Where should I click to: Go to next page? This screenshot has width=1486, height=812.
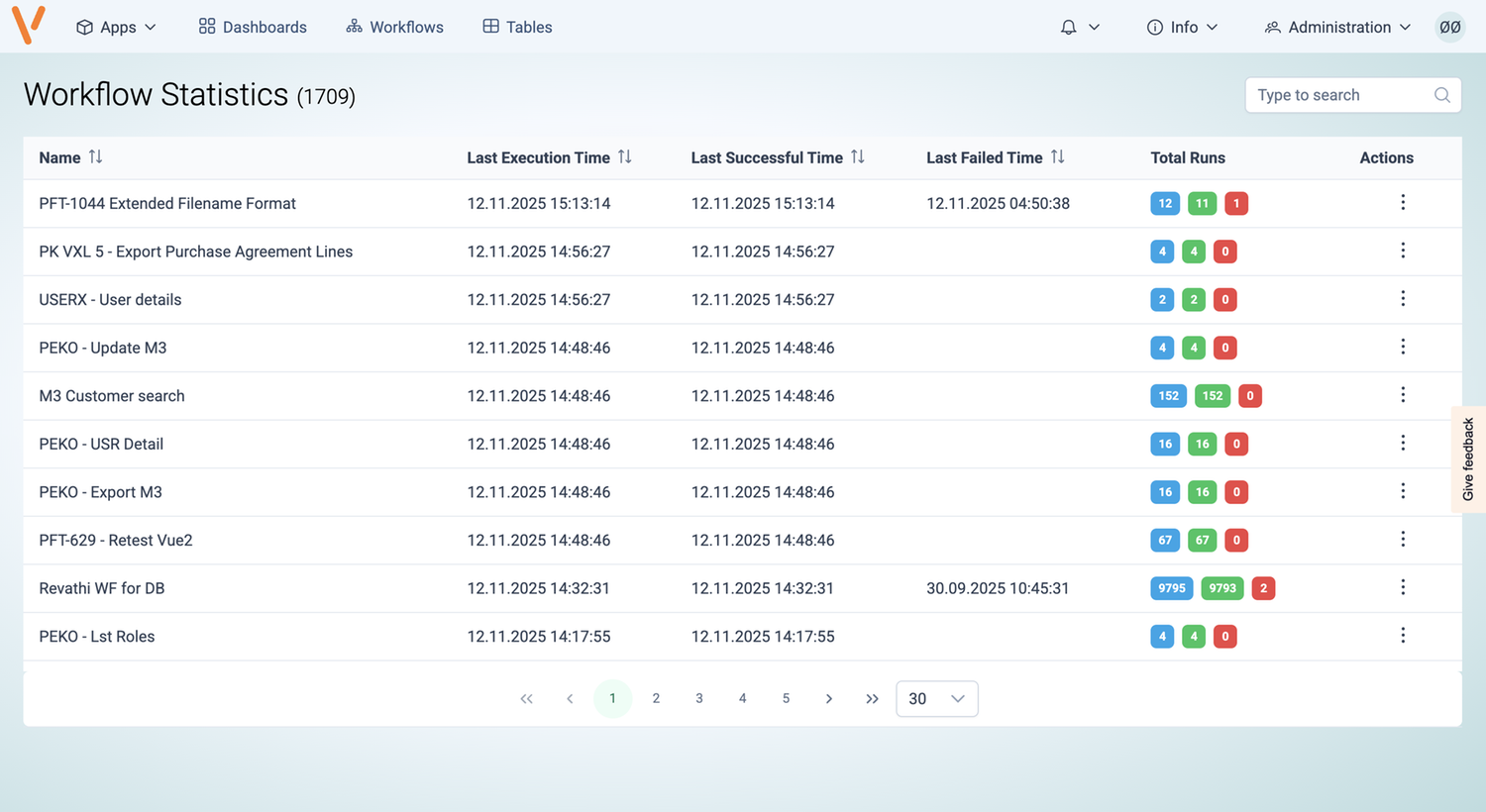pyautogui.click(x=829, y=699)
